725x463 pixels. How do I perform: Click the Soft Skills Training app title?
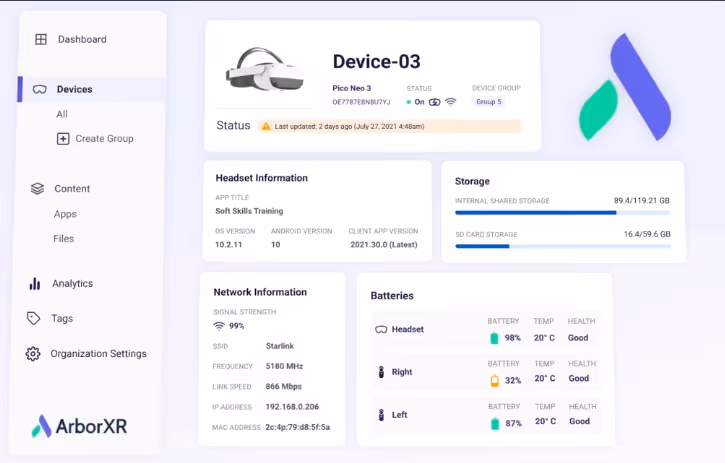tap(249, 211)
